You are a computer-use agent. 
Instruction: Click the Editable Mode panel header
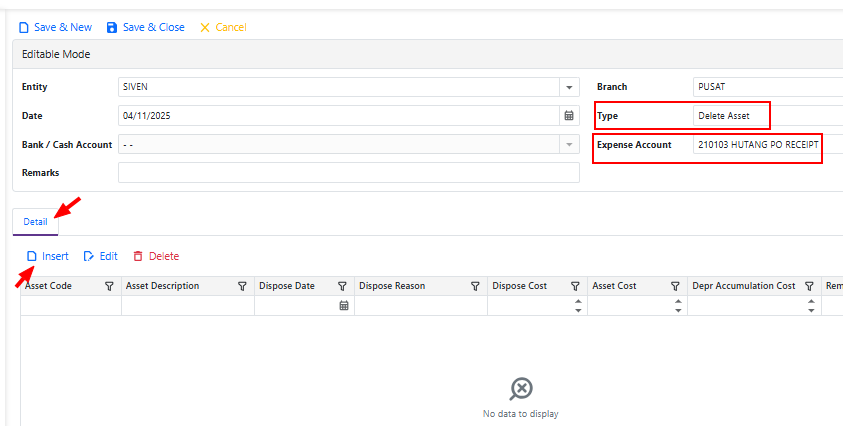428,54
